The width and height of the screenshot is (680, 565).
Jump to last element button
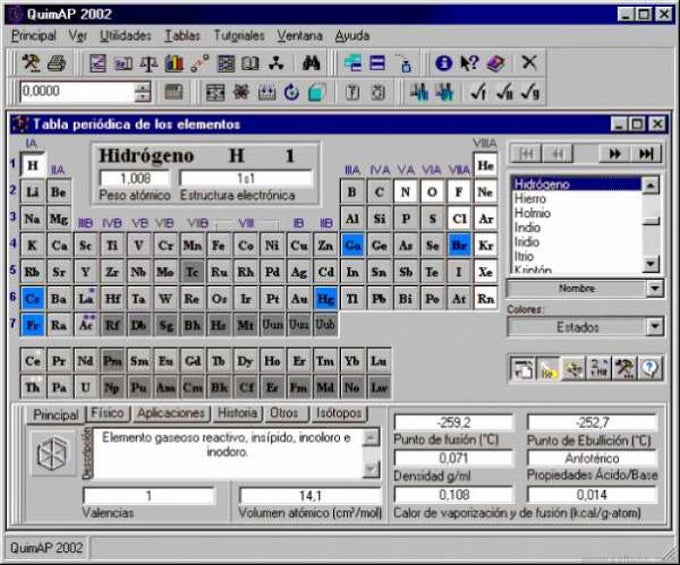pos(646,153)
